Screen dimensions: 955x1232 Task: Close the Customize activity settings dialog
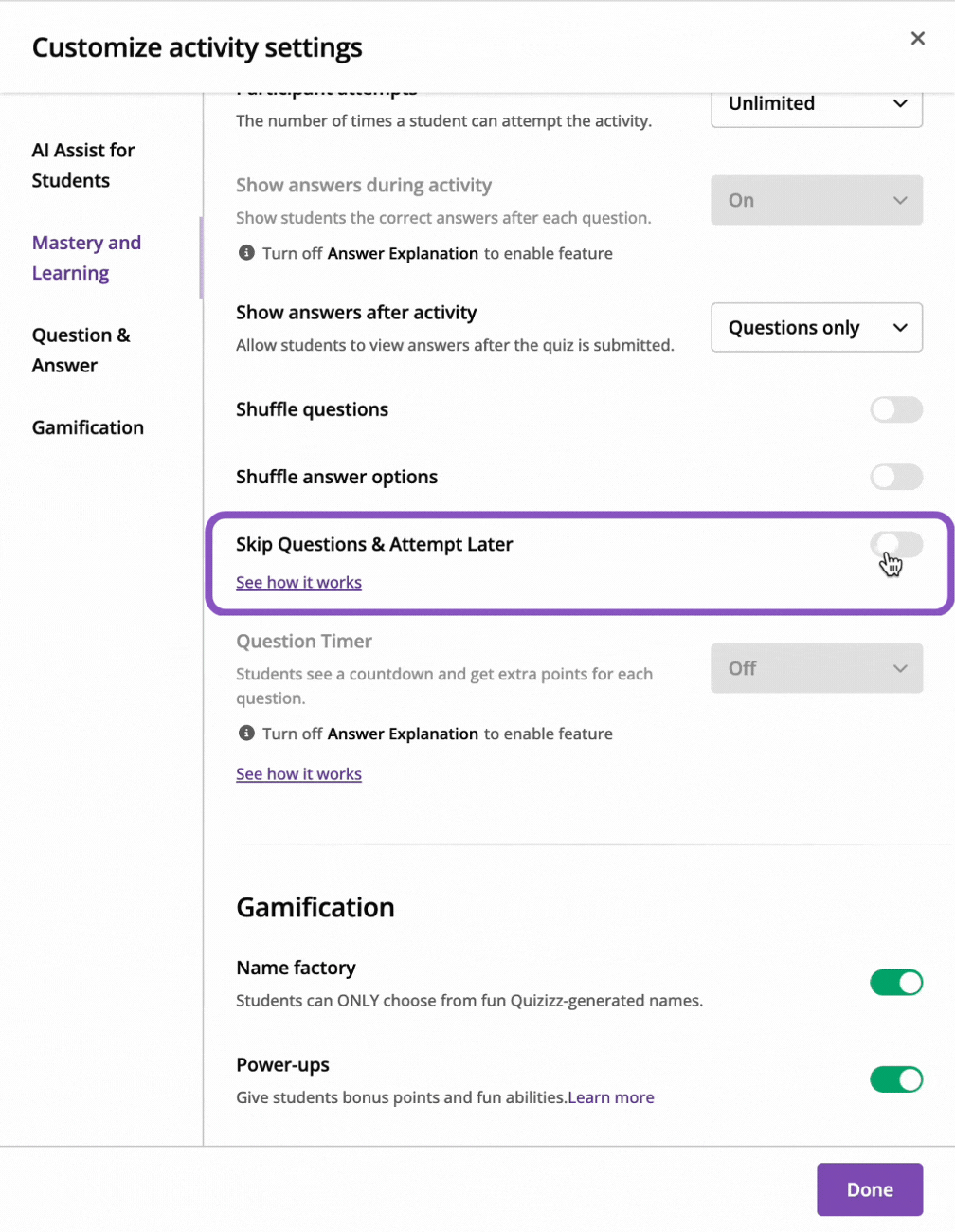[917, 38]
